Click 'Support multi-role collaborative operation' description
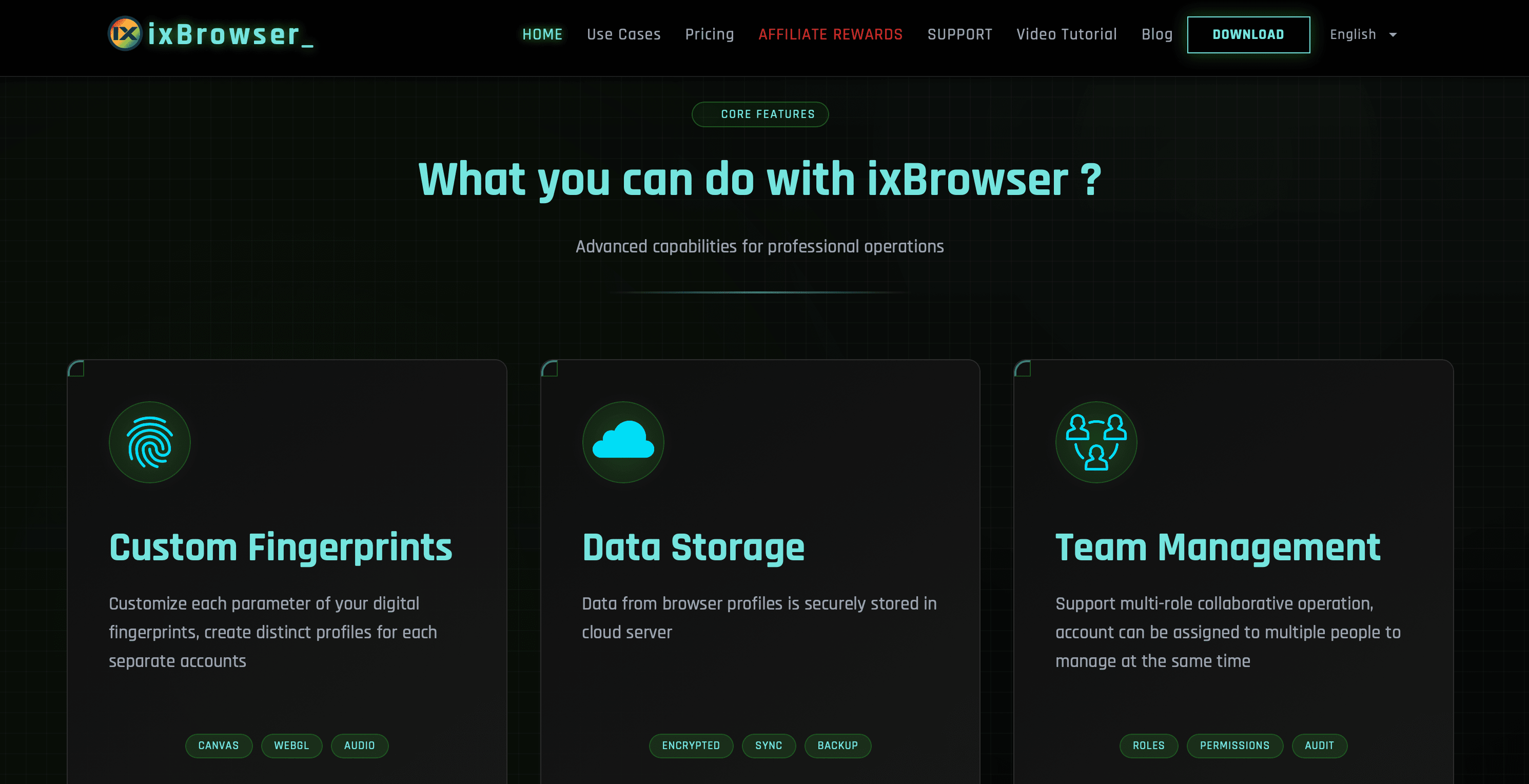Viewport: 1529px width, 784px height. click(1228, 632)
